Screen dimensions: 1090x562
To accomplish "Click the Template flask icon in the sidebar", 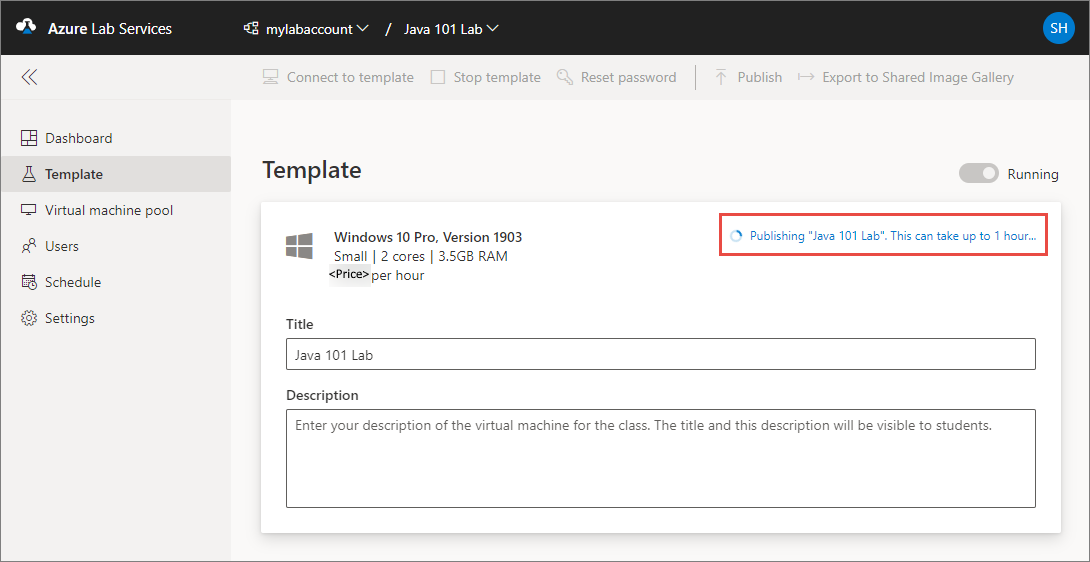I will point(29,174).
